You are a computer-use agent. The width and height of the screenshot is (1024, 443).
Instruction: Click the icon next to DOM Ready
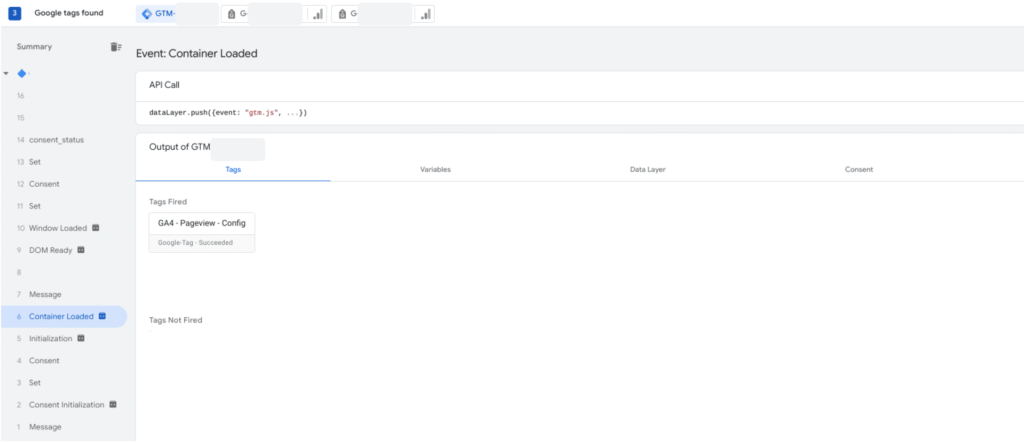(81, 250)
